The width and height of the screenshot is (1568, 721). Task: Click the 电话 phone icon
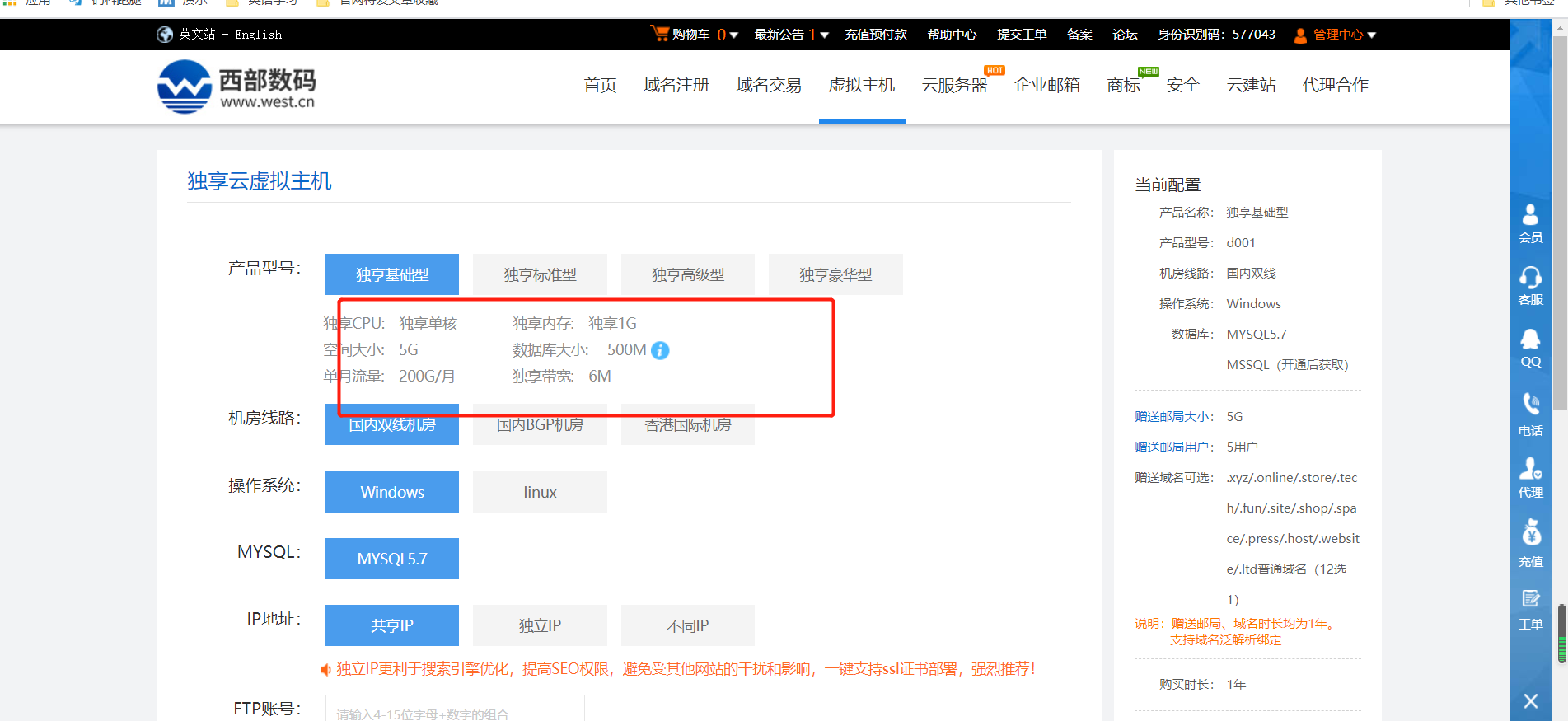point(1530,414)
